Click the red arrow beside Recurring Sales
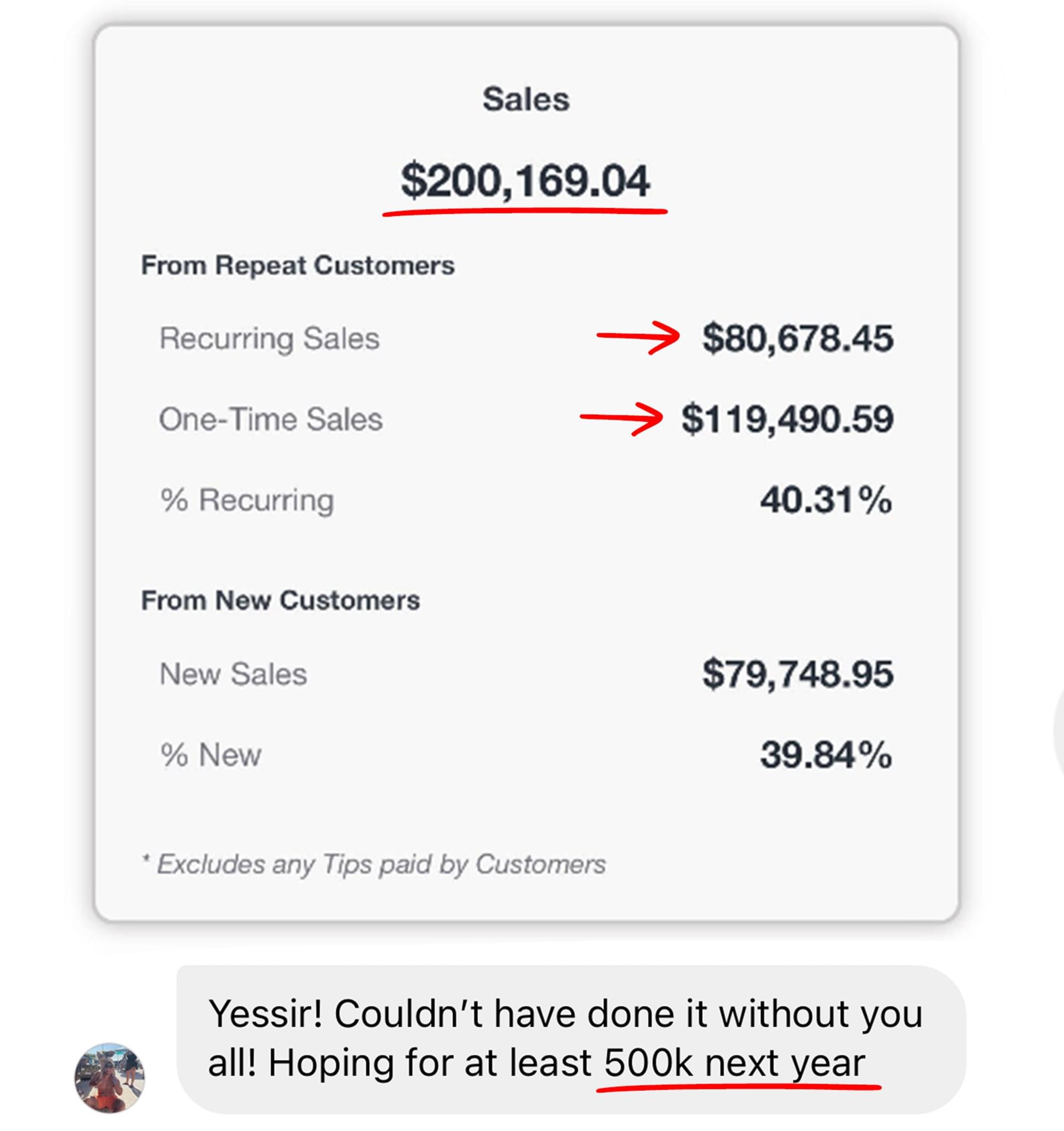This screenshot has width=1064, height=1131. coord(637,337)
